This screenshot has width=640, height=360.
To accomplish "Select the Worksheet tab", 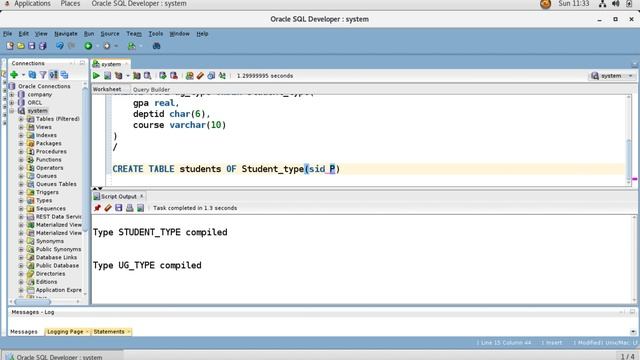I will 107,89.
